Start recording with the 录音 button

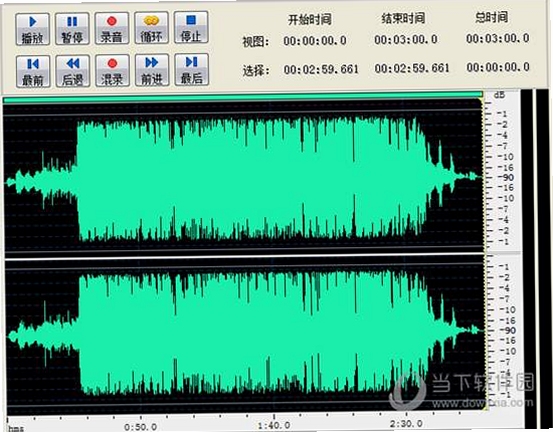click(111, 28)
